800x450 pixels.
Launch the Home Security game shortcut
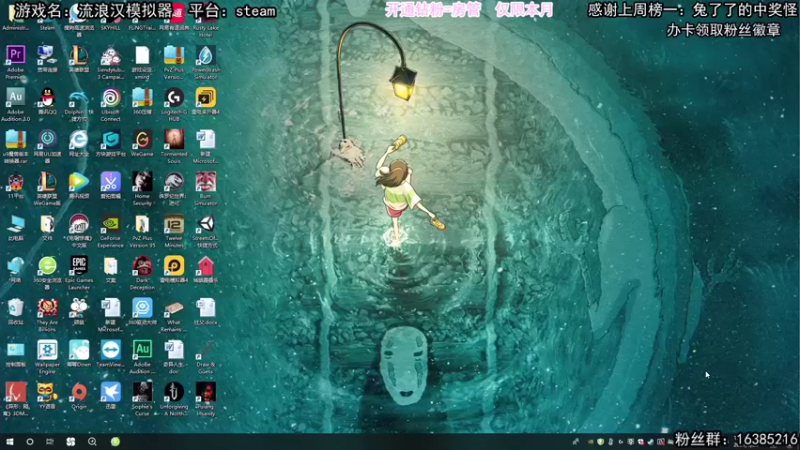[142, 182]
